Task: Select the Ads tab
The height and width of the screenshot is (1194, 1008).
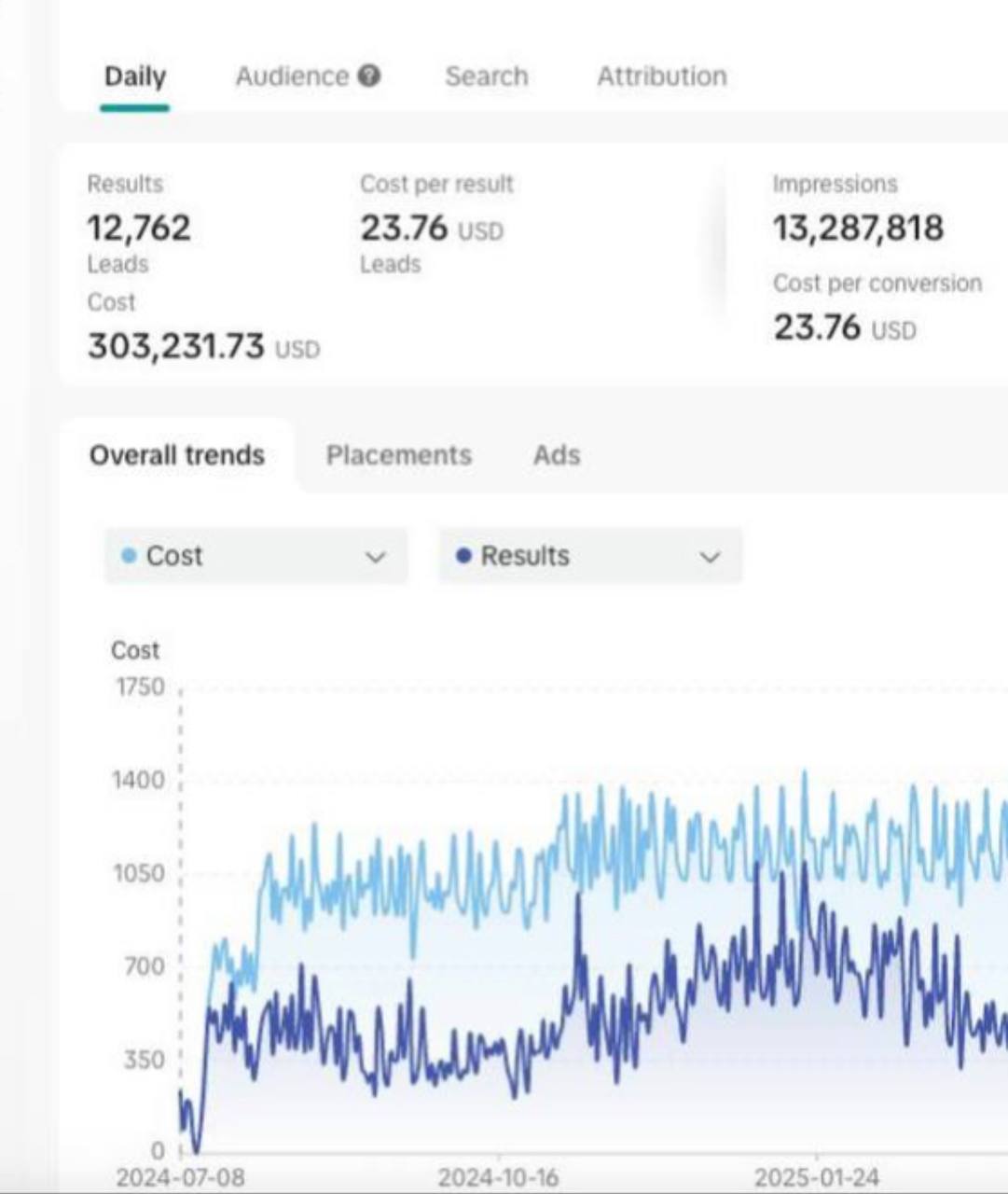Action: point(557,455)
